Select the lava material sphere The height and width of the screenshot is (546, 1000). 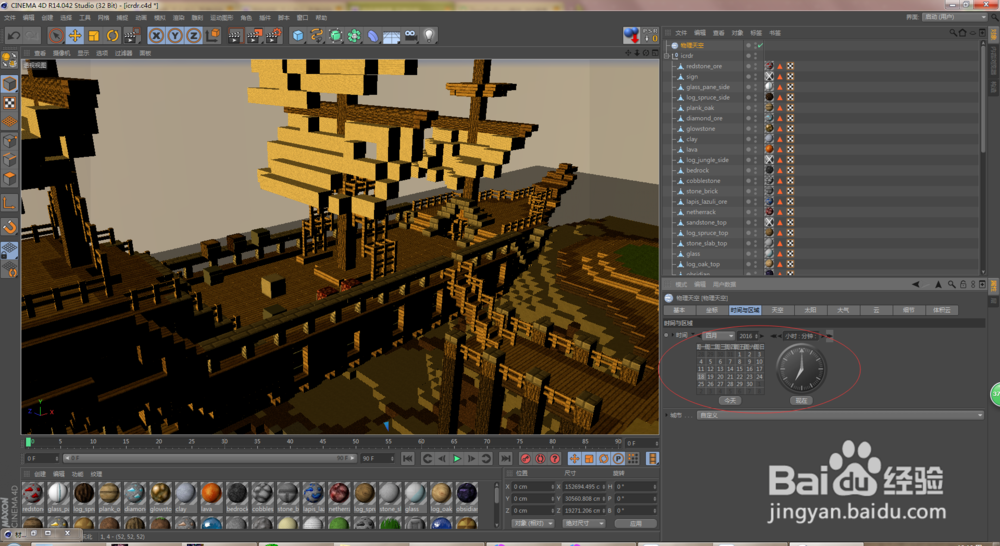point(211,493)
